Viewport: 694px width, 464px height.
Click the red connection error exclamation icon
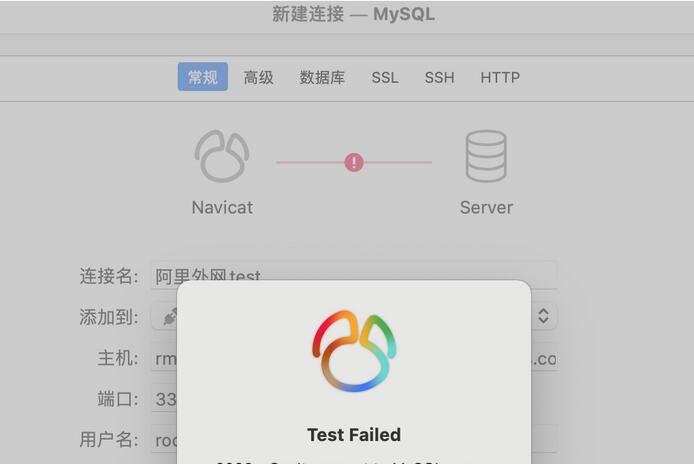(x=354, y=162)
